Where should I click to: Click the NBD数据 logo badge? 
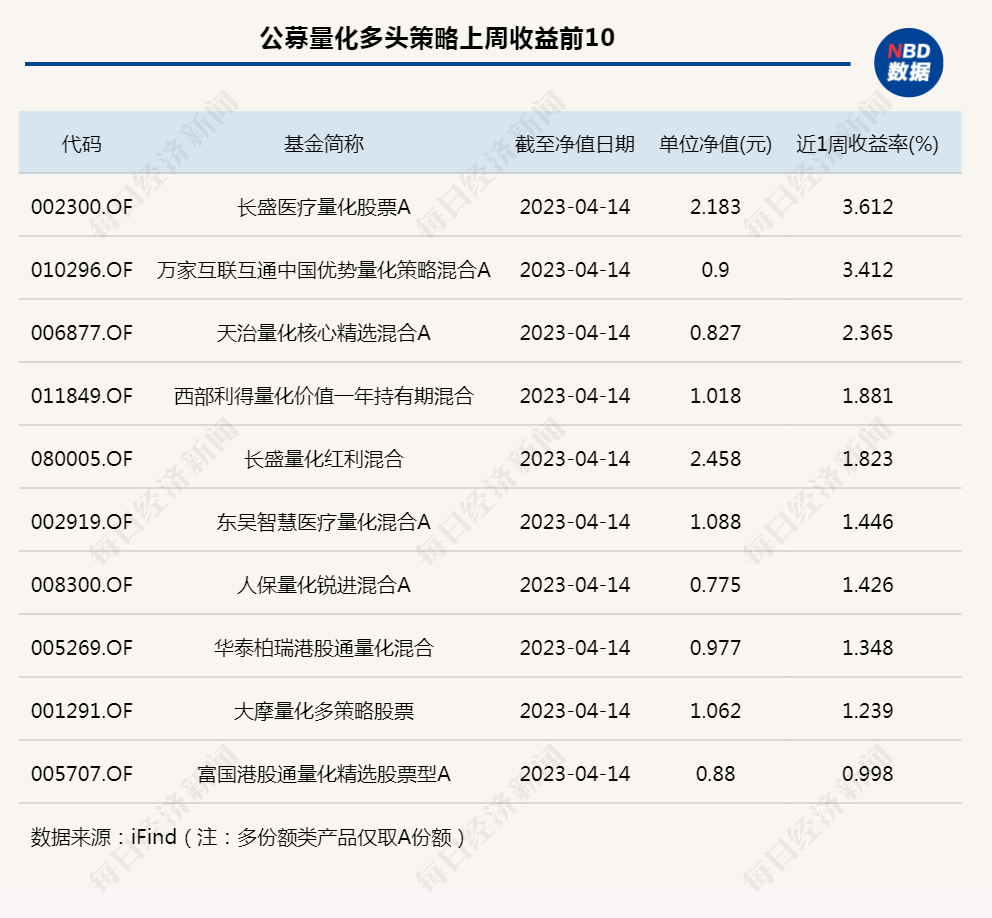(908, 63)
